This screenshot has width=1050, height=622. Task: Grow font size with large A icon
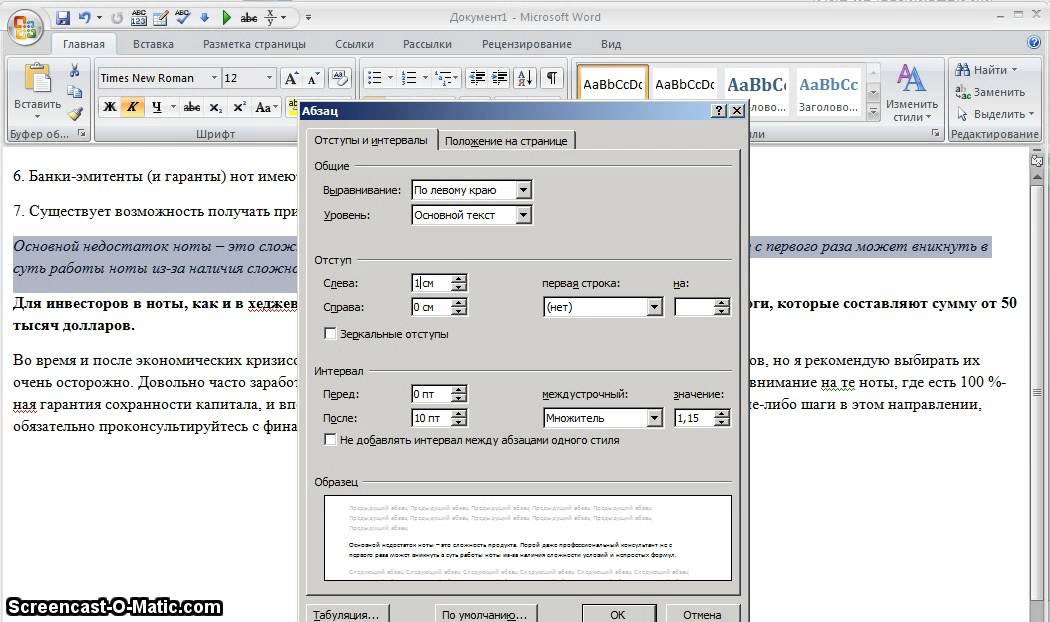tap(291, 78)
